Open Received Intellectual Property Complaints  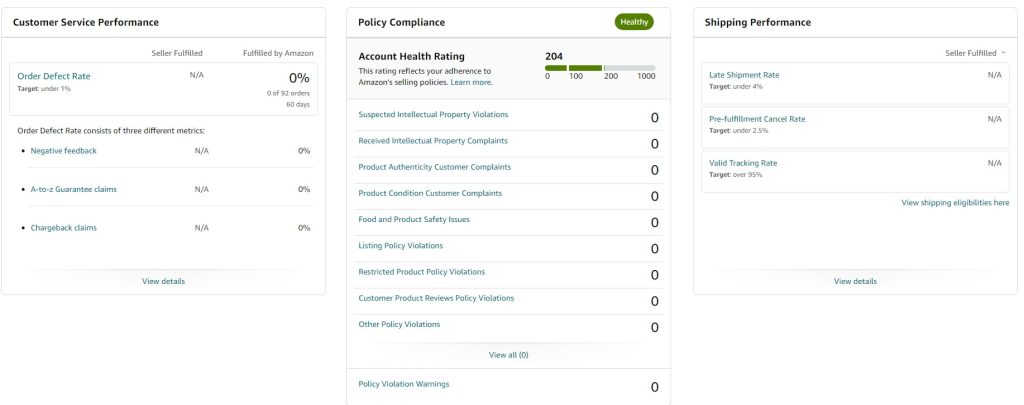point(433,140)
